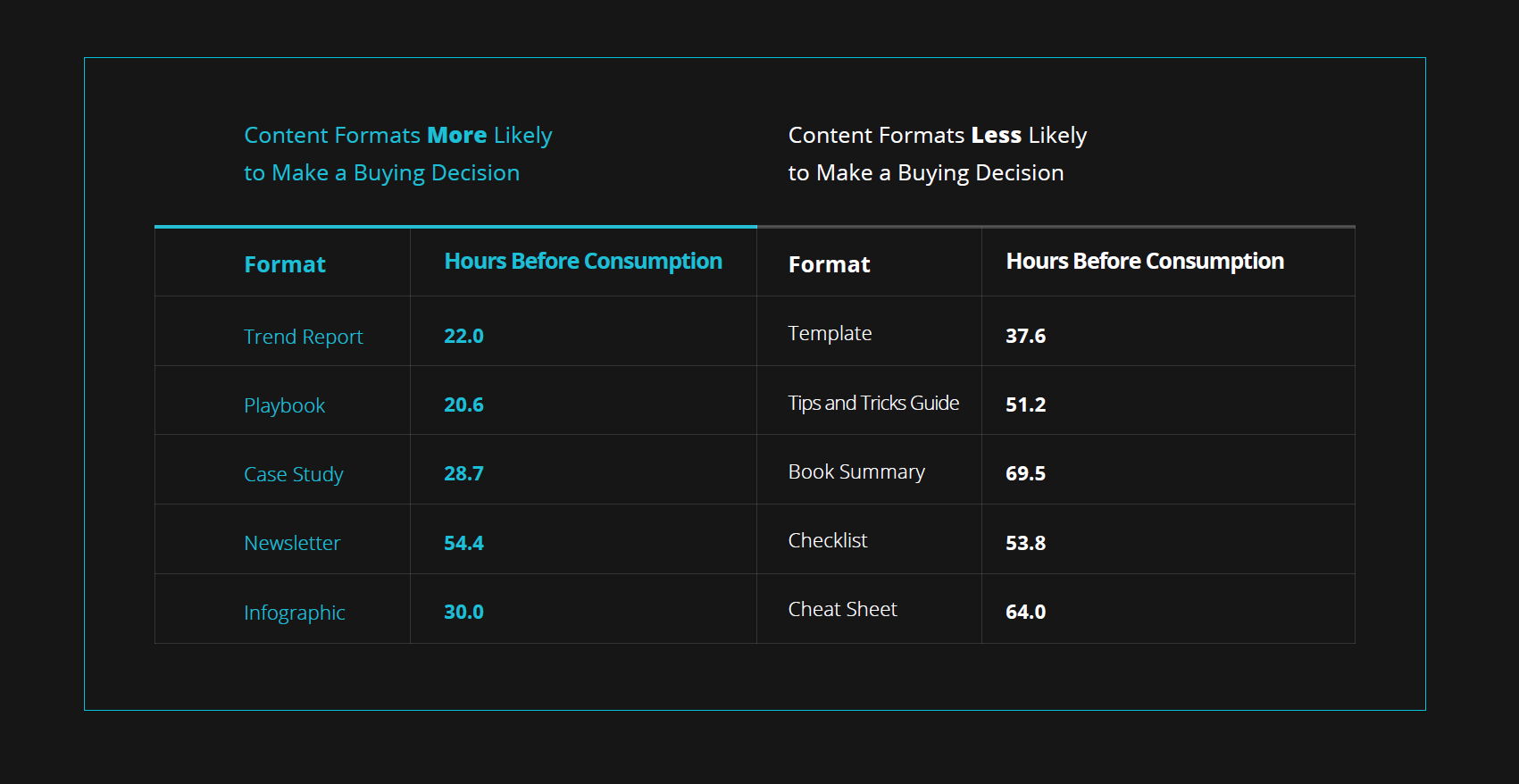This screenshot has height=784, width=1519.
Task: Select the 69.5 hours value
Action: [x=1025, y=473]
